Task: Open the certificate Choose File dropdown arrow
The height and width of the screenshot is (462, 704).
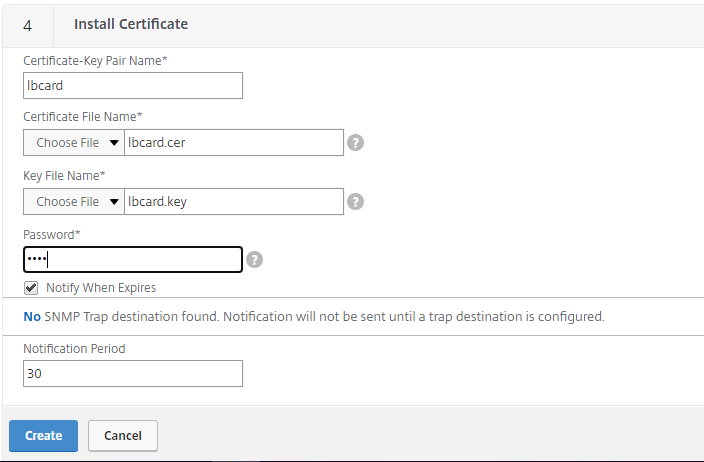Action: pyautogui.click(x=115, y=143)
